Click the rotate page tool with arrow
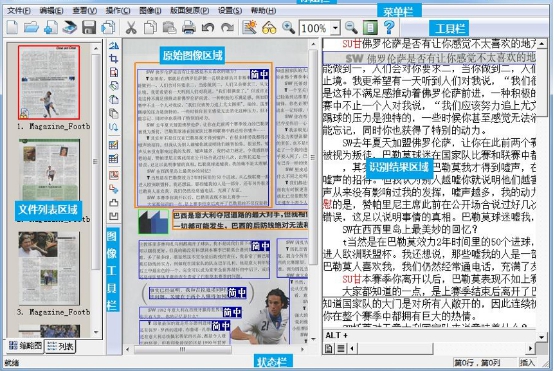 pos(113,100)
